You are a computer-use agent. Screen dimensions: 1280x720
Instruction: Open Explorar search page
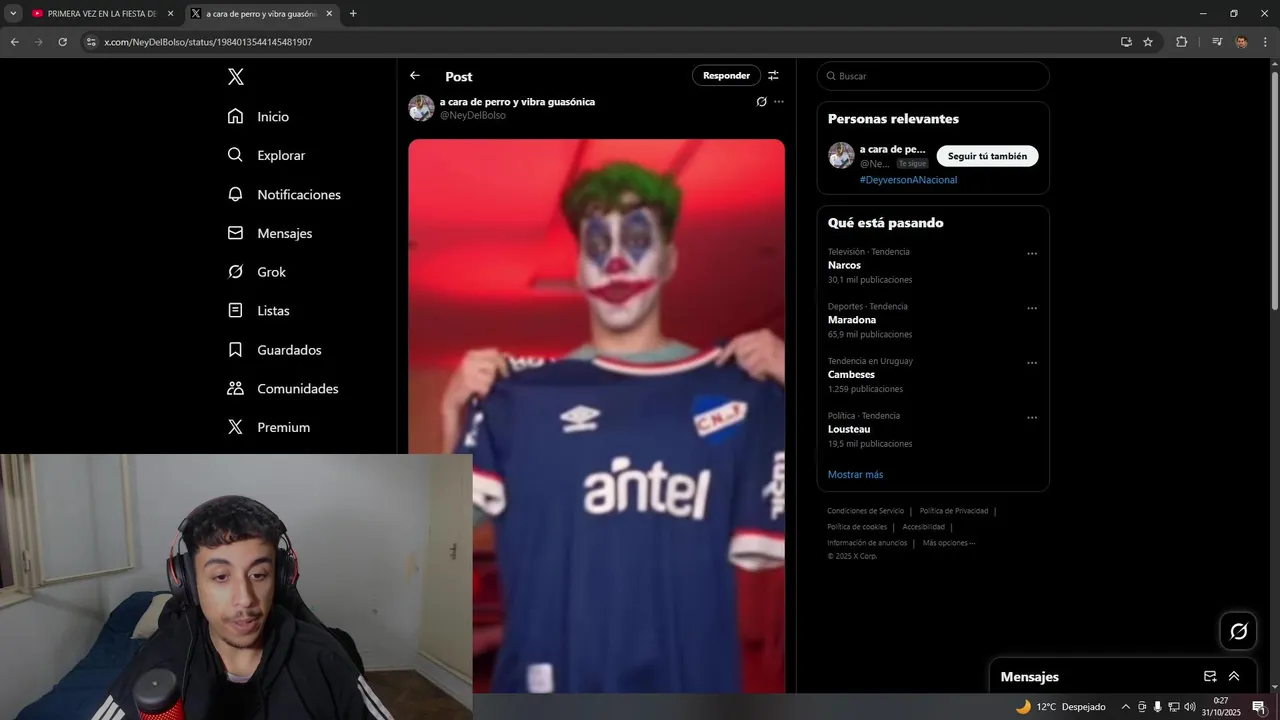point(266,155)
